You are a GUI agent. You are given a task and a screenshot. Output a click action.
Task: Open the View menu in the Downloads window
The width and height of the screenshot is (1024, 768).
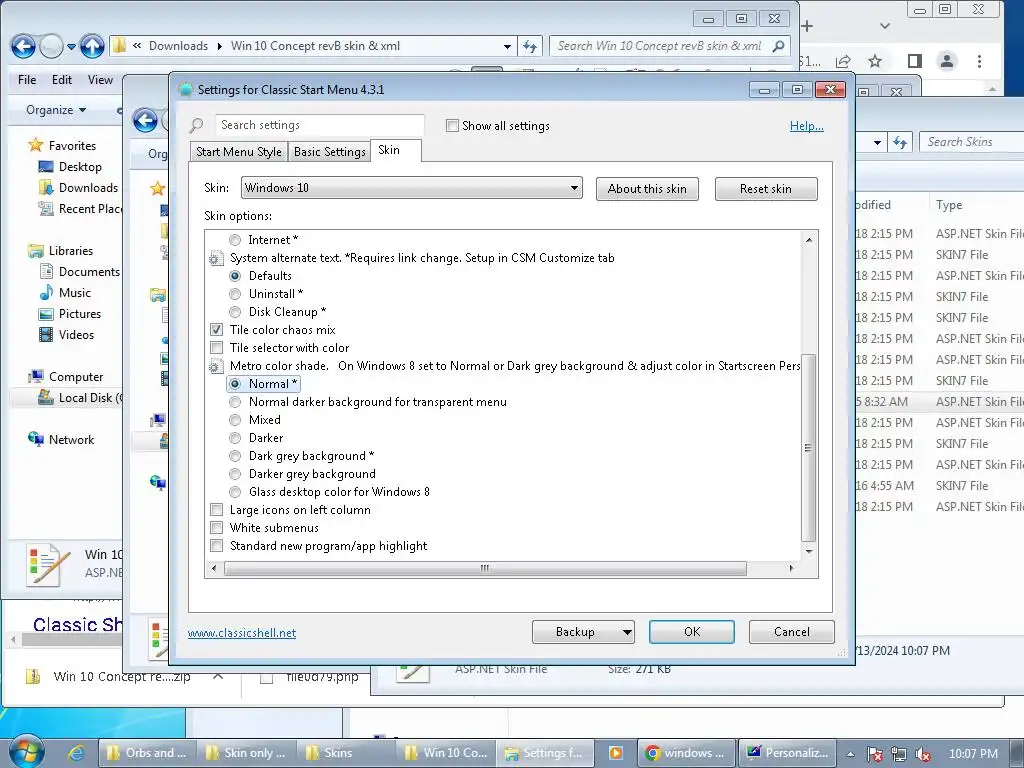tap(100, 80)
